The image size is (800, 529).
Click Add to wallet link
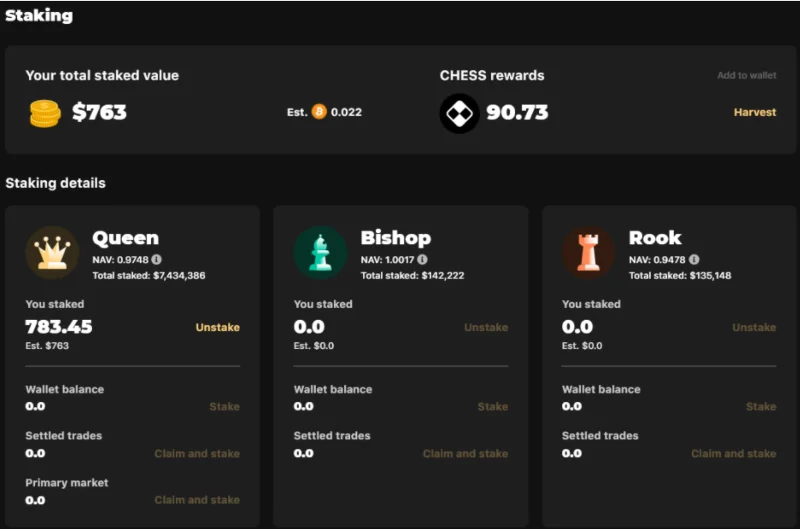[746, 75]
